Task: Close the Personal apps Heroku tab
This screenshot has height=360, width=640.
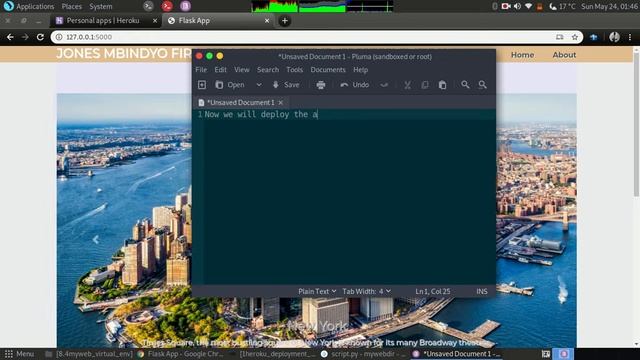Action: [x=155, y=21]
